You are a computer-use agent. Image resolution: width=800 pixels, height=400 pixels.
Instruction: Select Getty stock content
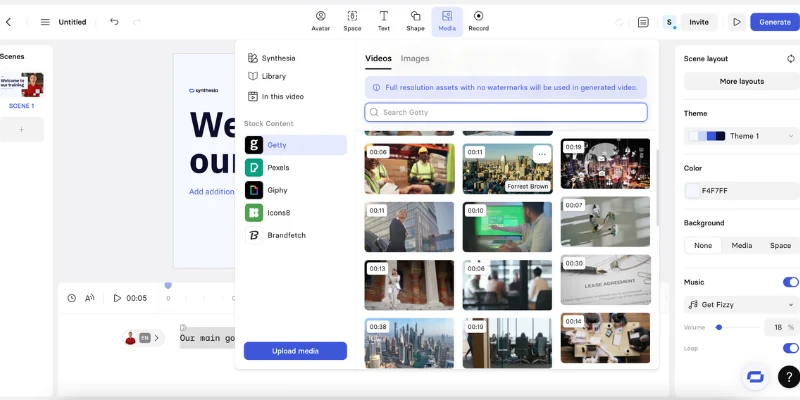[295, 145]
